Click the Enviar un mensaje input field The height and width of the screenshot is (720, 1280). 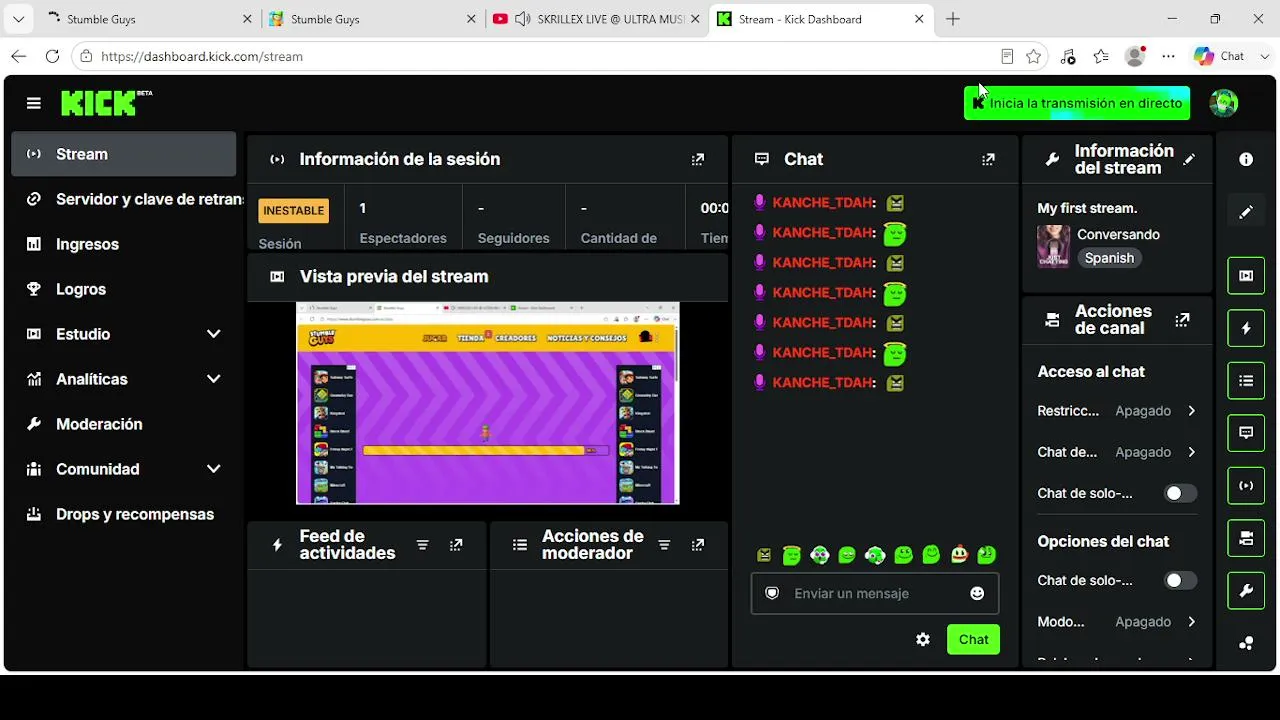pyautogui.click(x=875, y=593)
